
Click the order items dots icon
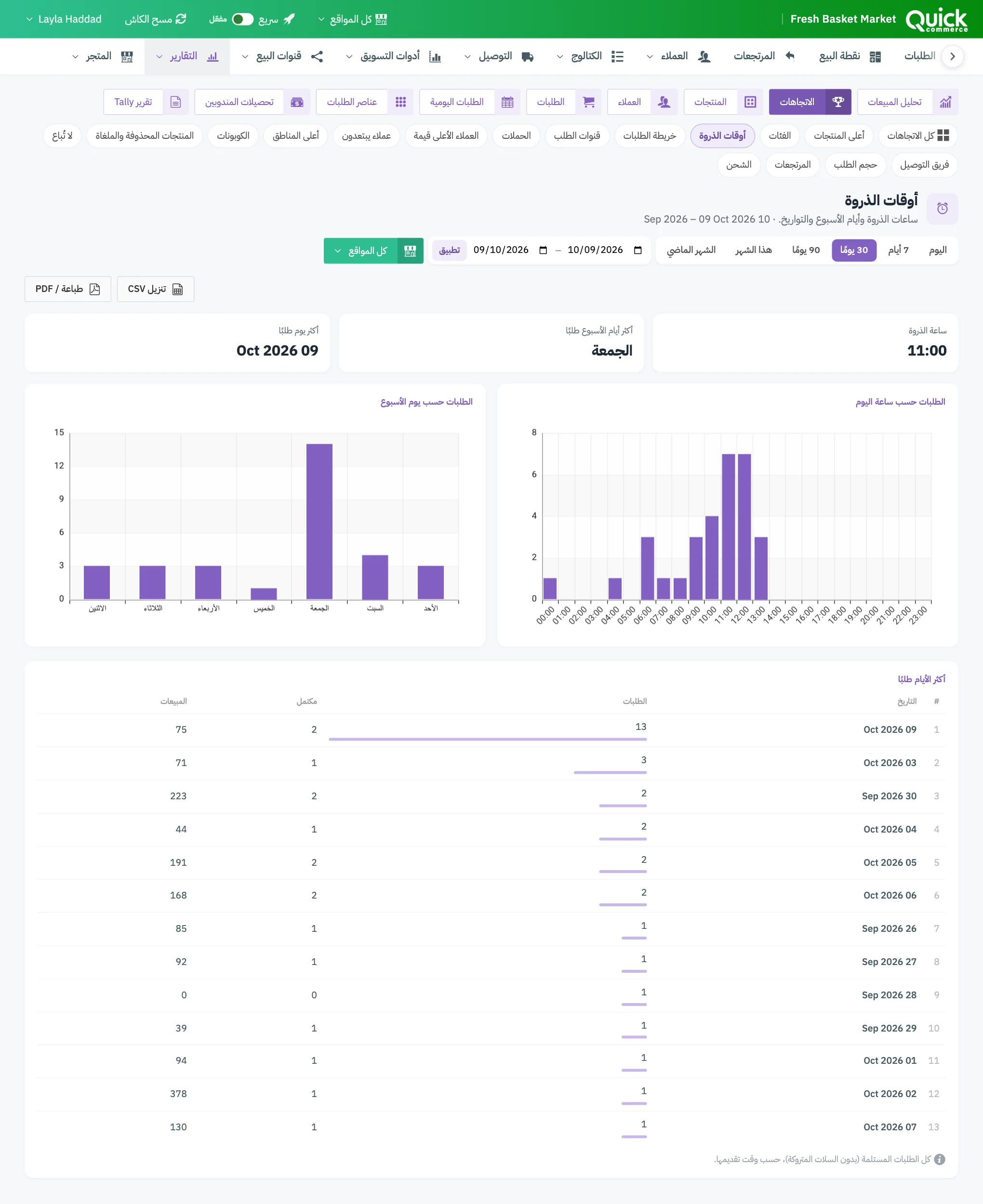click(401, 102)
